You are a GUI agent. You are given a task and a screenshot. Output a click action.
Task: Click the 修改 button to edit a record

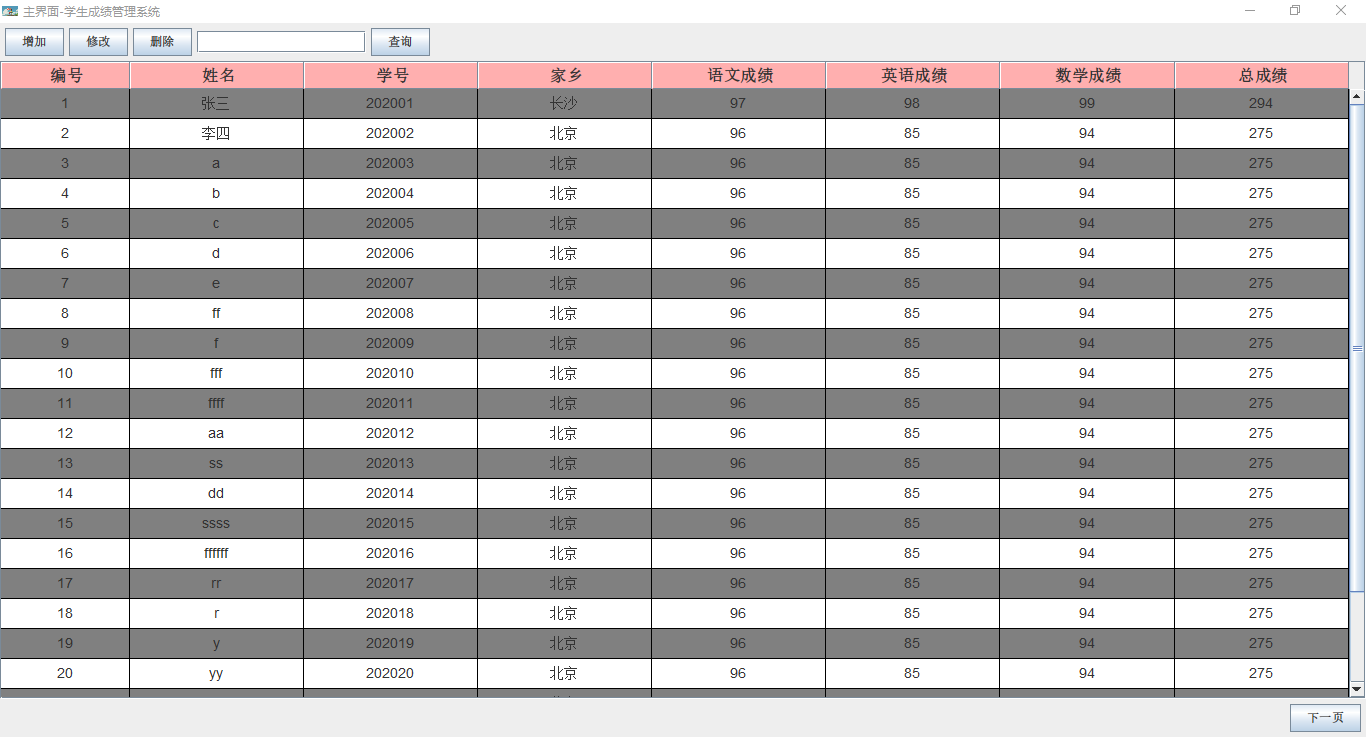[98, 41]
